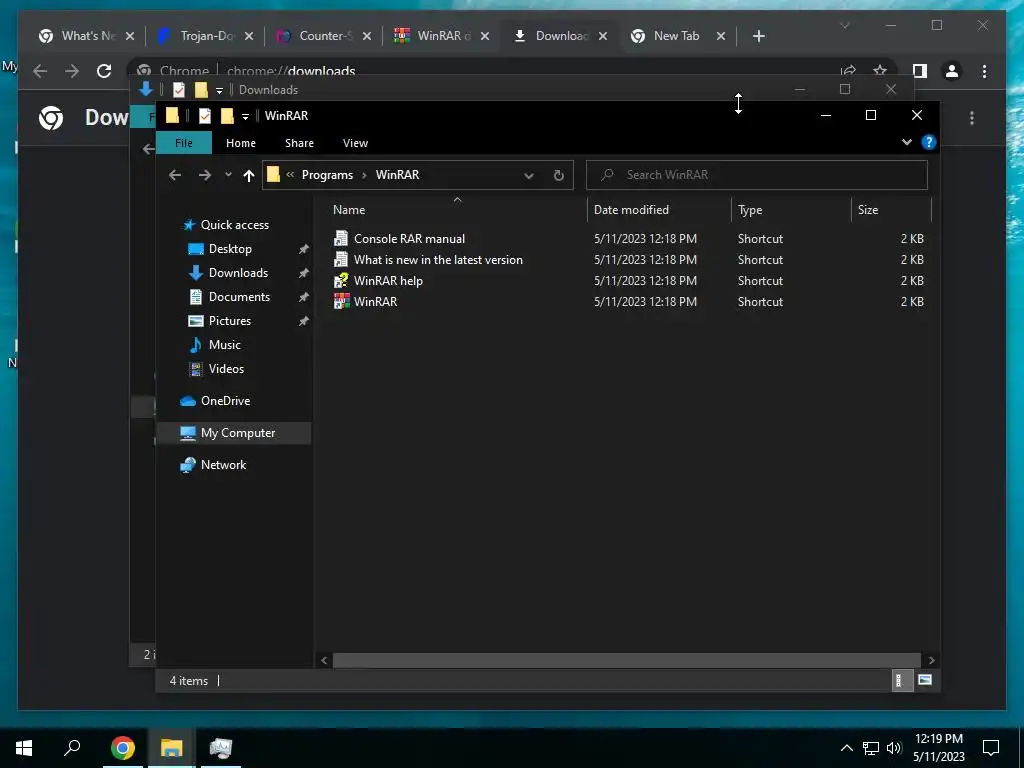This screenshot has width=1024, height=768.
Task: Select Desktop in Quick access
Action: tap(230, 249)
